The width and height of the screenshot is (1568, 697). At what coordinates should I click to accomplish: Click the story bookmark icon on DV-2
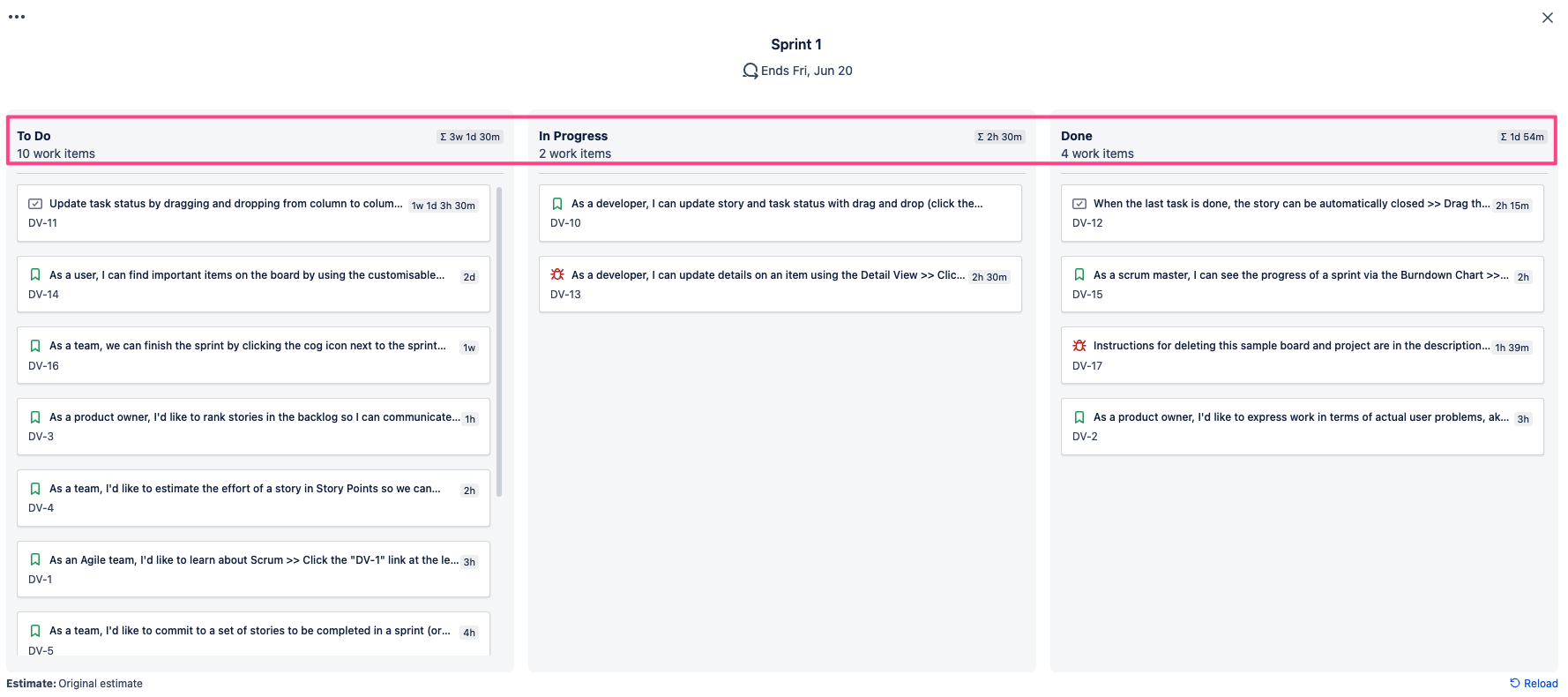(x=1079, y=417)
